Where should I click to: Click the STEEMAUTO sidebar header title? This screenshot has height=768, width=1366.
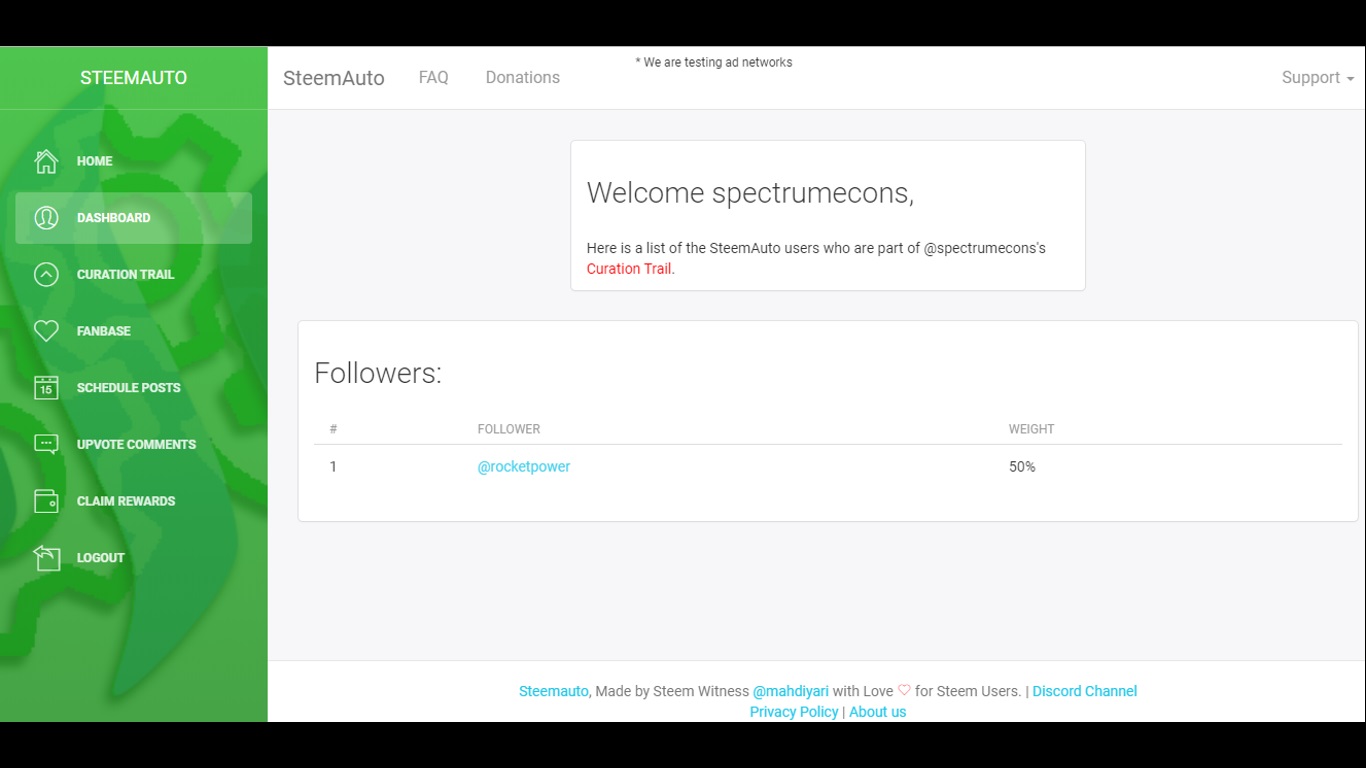134,78
